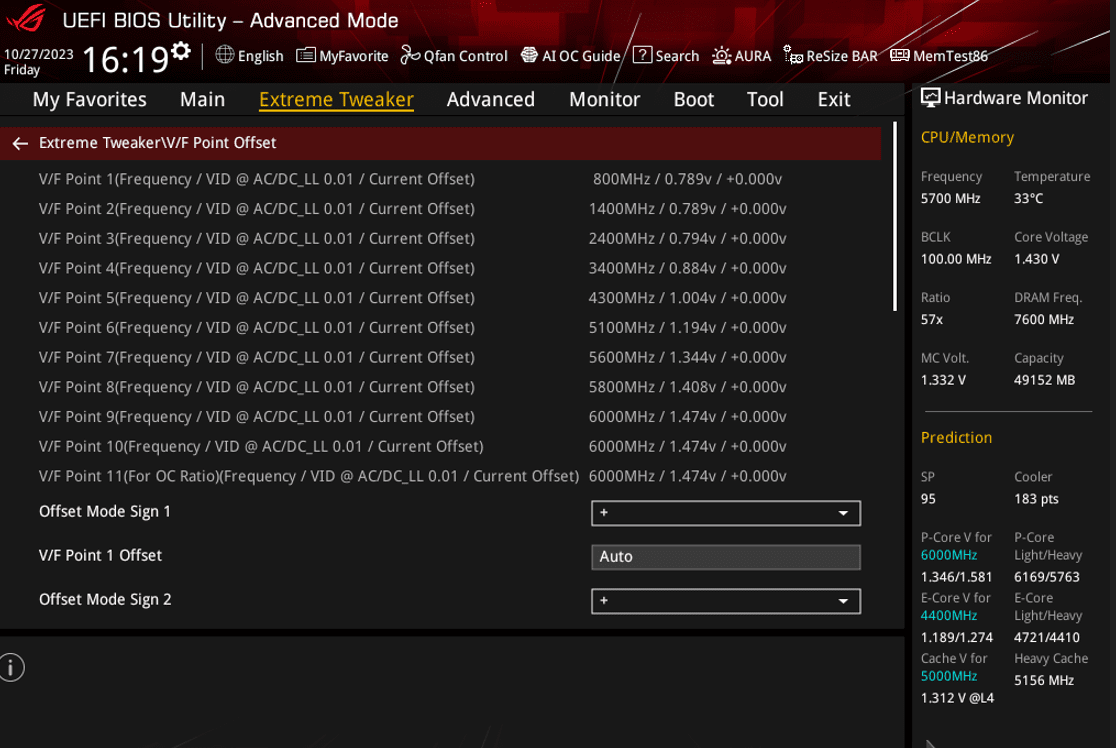The height and width of the screenshot is (748, 1116).
Task: Open time settings via gear icon
Action: (x=181, y=51)
